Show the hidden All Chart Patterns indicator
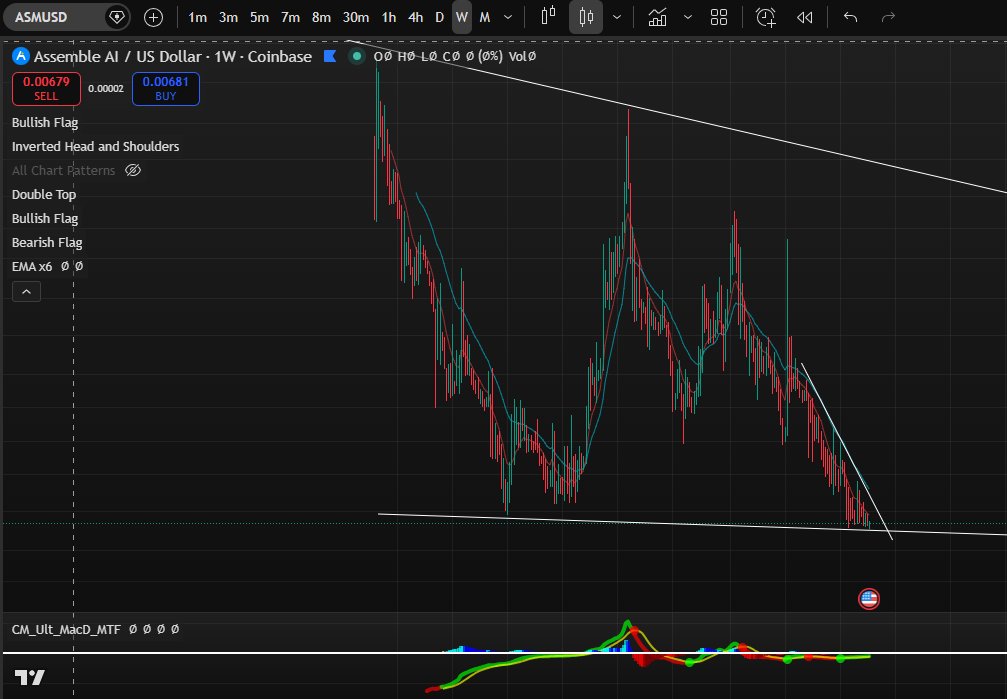1007x699 pixels. pyautogui.click(x=133, y=170)
